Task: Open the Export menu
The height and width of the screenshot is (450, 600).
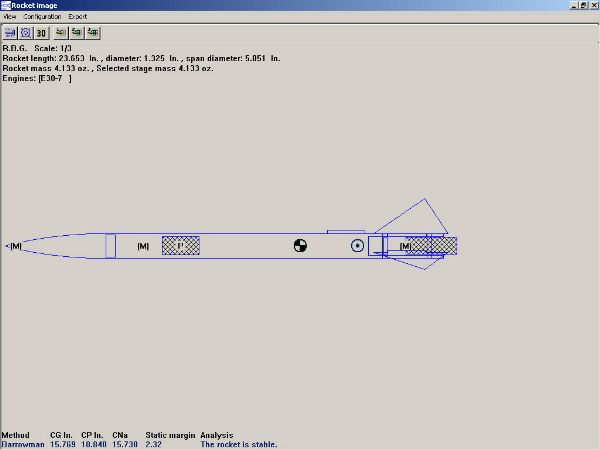Action: pyautogui.click(x=78, y=17)
